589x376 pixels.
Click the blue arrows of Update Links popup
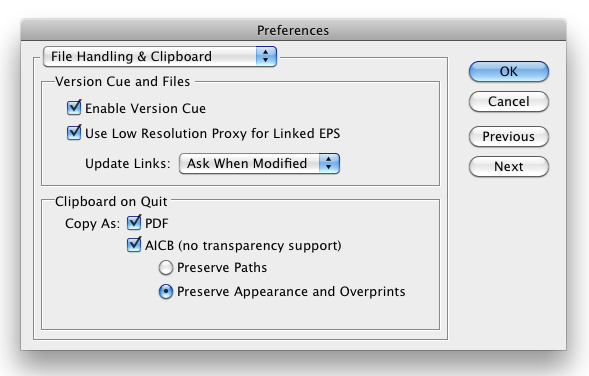pyautogui.click(x=329, y=163)
